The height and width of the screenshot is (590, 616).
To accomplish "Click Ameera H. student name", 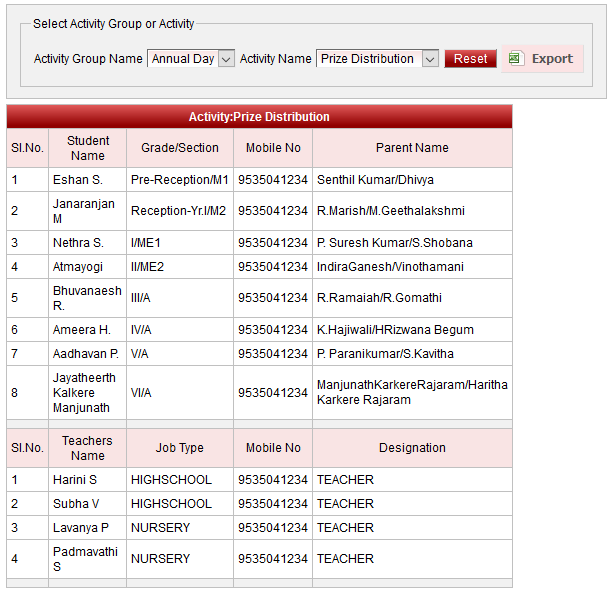I will click(81, 330).
